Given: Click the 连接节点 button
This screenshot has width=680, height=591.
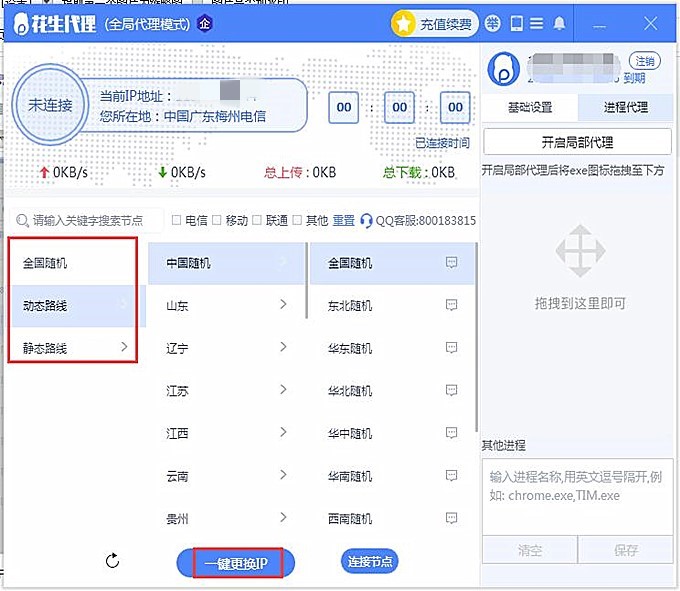Looking at the screenshot, I should (369, 562).
